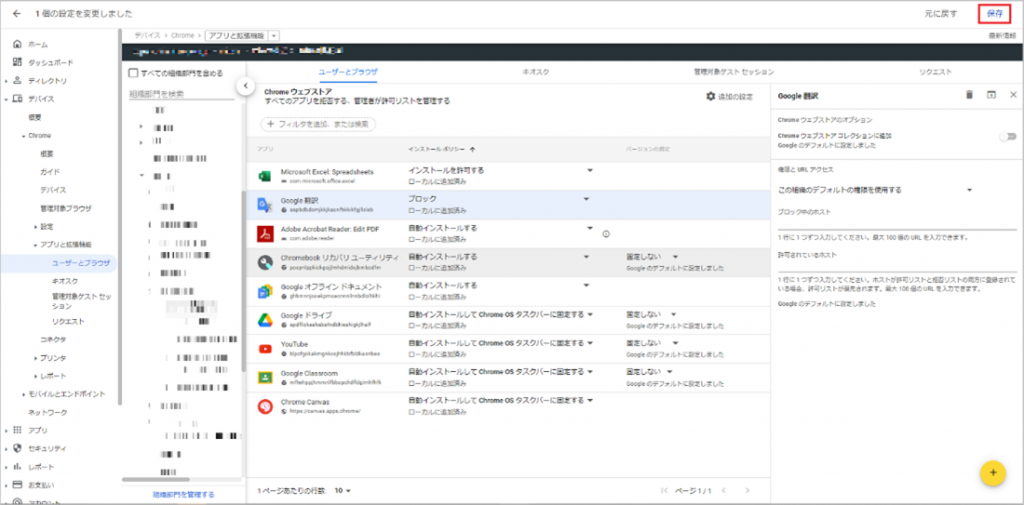
Task: Click Google 翻訳 app icon
Action: click(264, 204)
